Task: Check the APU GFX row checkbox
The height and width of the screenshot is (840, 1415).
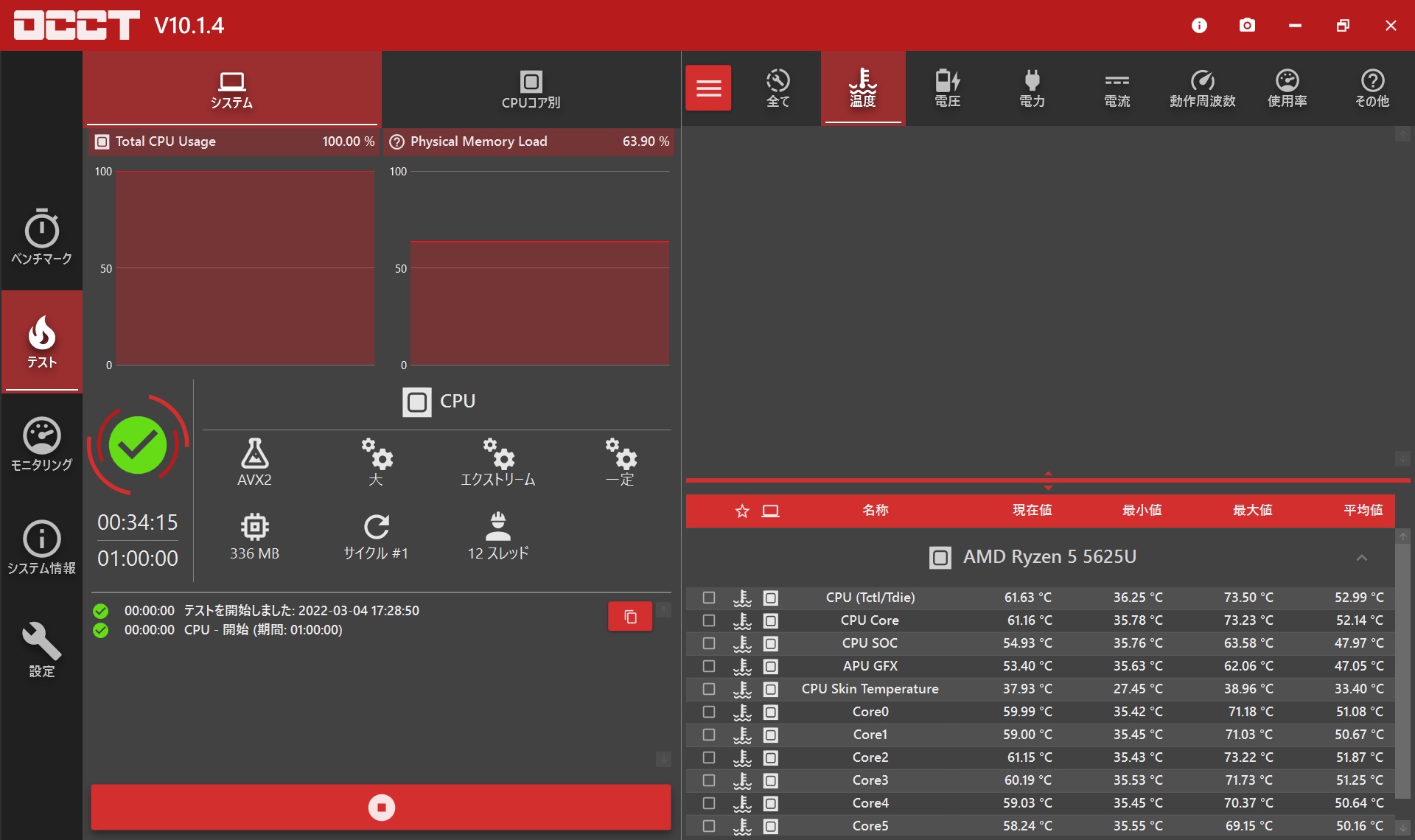Action: (709, 666)
